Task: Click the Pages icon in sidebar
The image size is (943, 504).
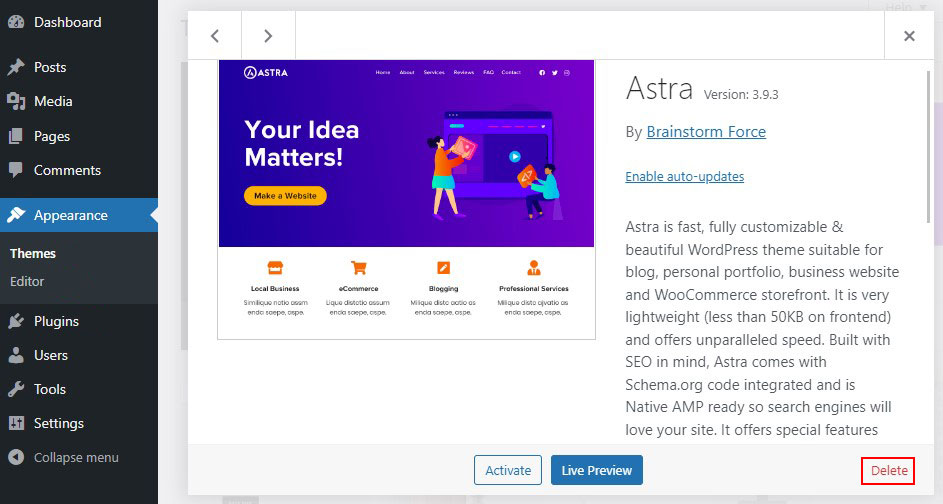Action: [x=16, y=136]
